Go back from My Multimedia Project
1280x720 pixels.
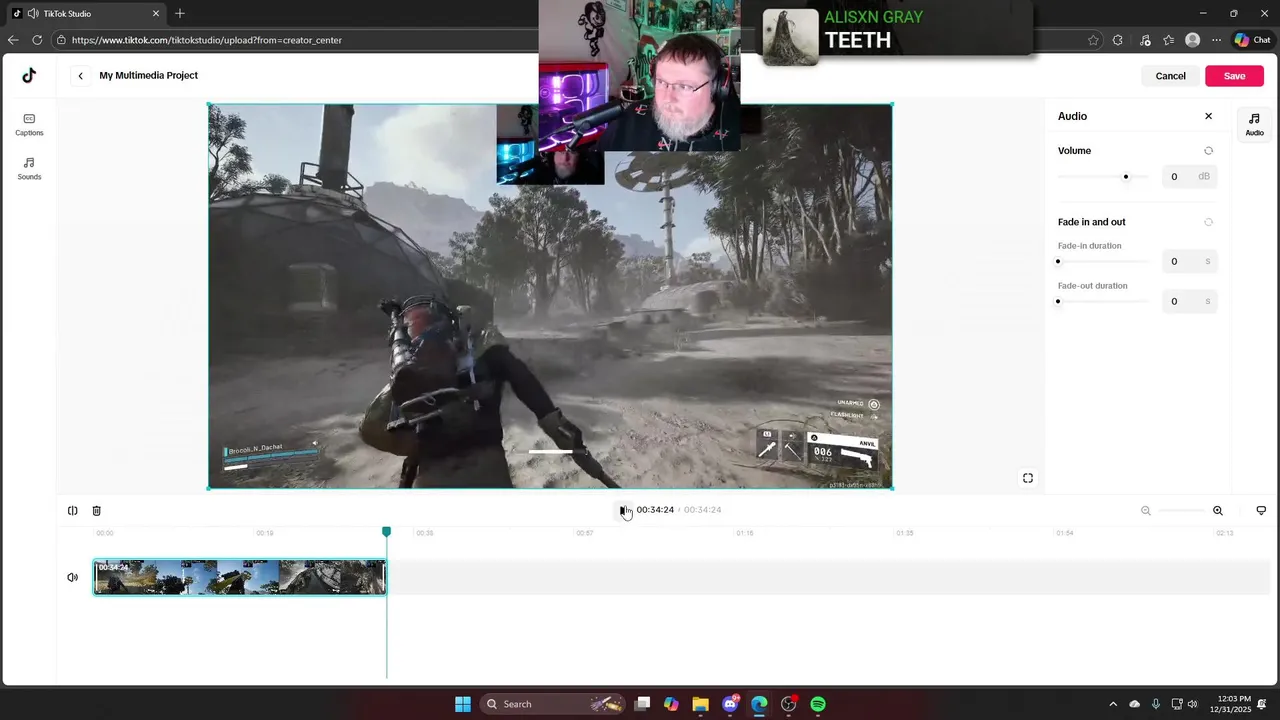81,76
